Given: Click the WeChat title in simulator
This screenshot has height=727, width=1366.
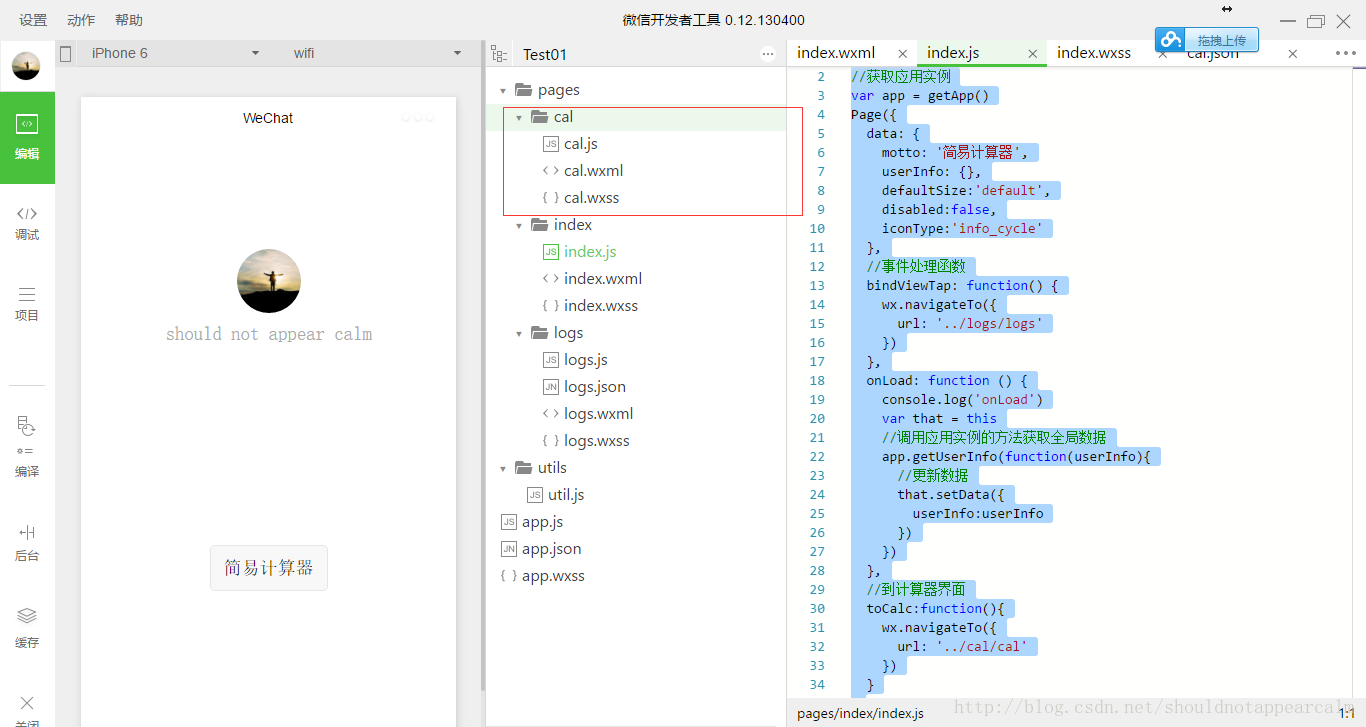Looking at the screenshot, I should pyautogui.click(x=268, y=118).
